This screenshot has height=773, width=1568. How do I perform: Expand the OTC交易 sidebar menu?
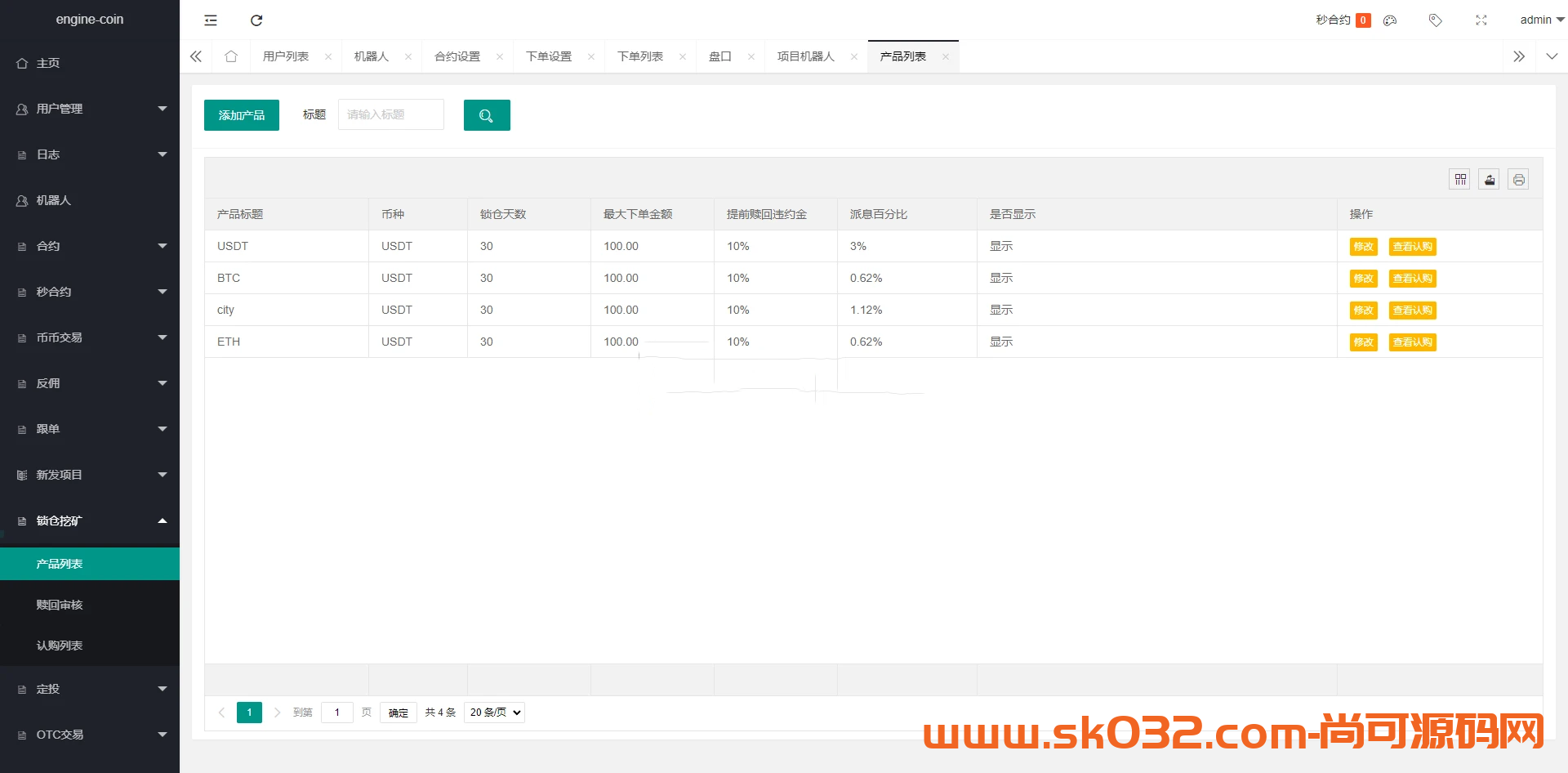click(x=90, y=735)
